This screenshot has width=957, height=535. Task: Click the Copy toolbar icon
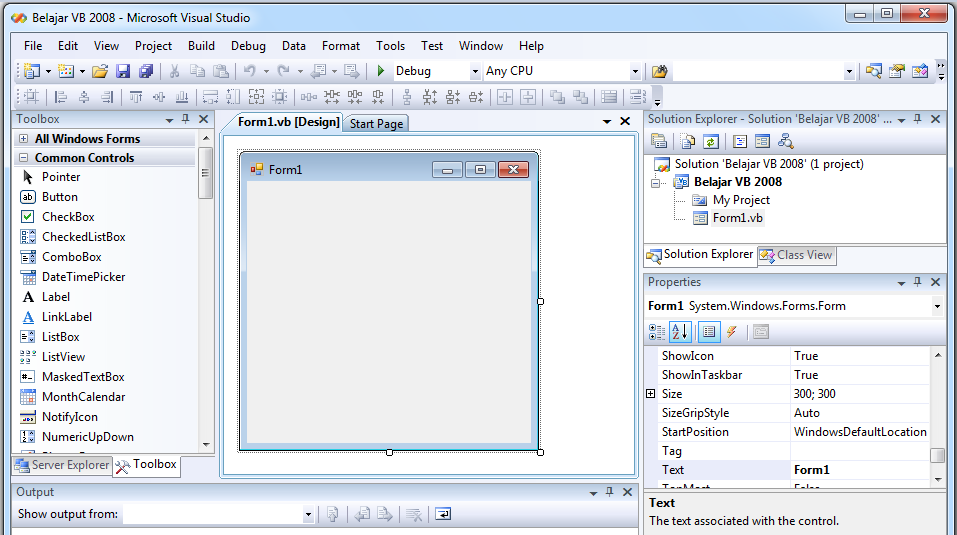(197, 71)
